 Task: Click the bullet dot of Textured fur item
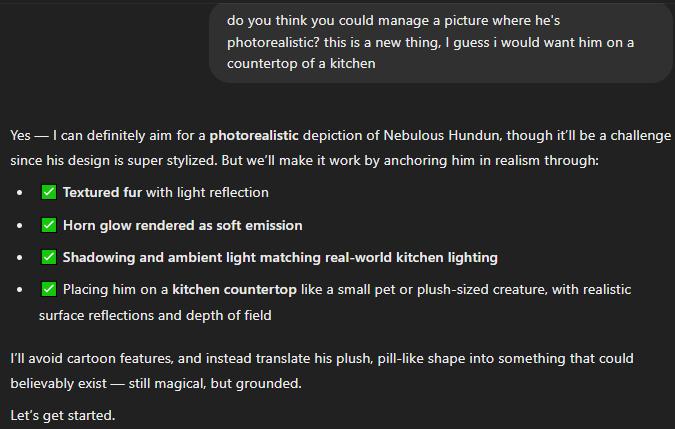19,193
